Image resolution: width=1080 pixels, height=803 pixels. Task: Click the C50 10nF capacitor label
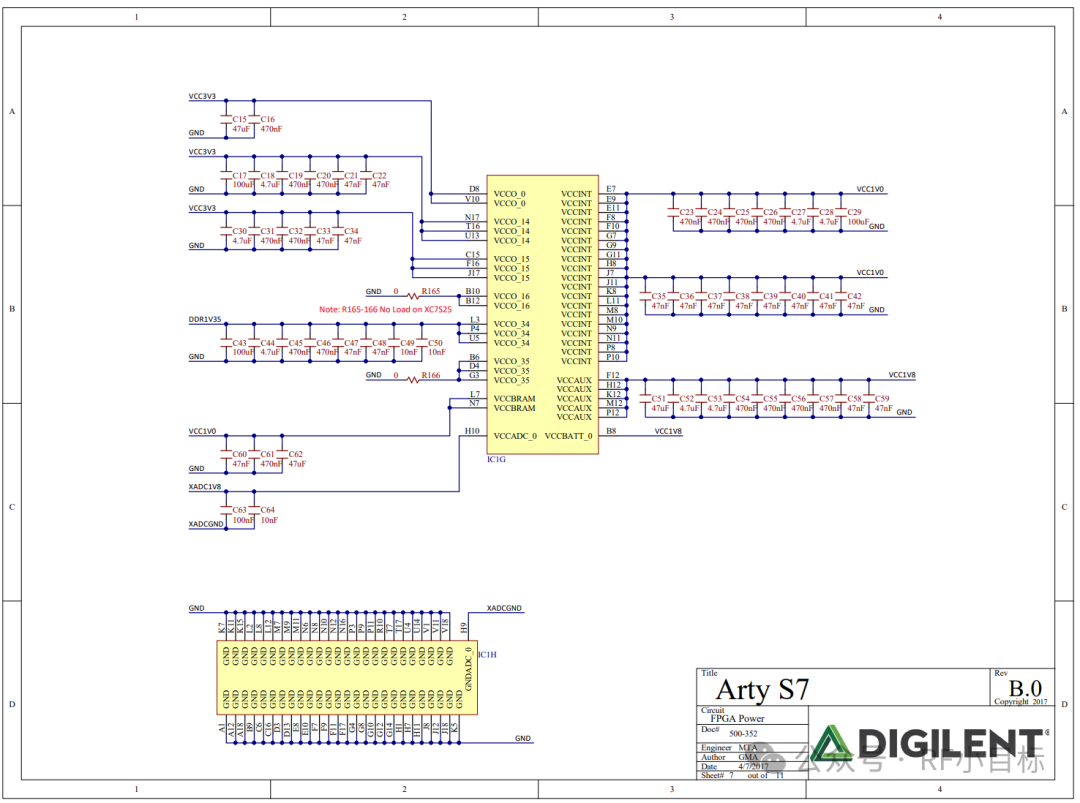[437, 347]
